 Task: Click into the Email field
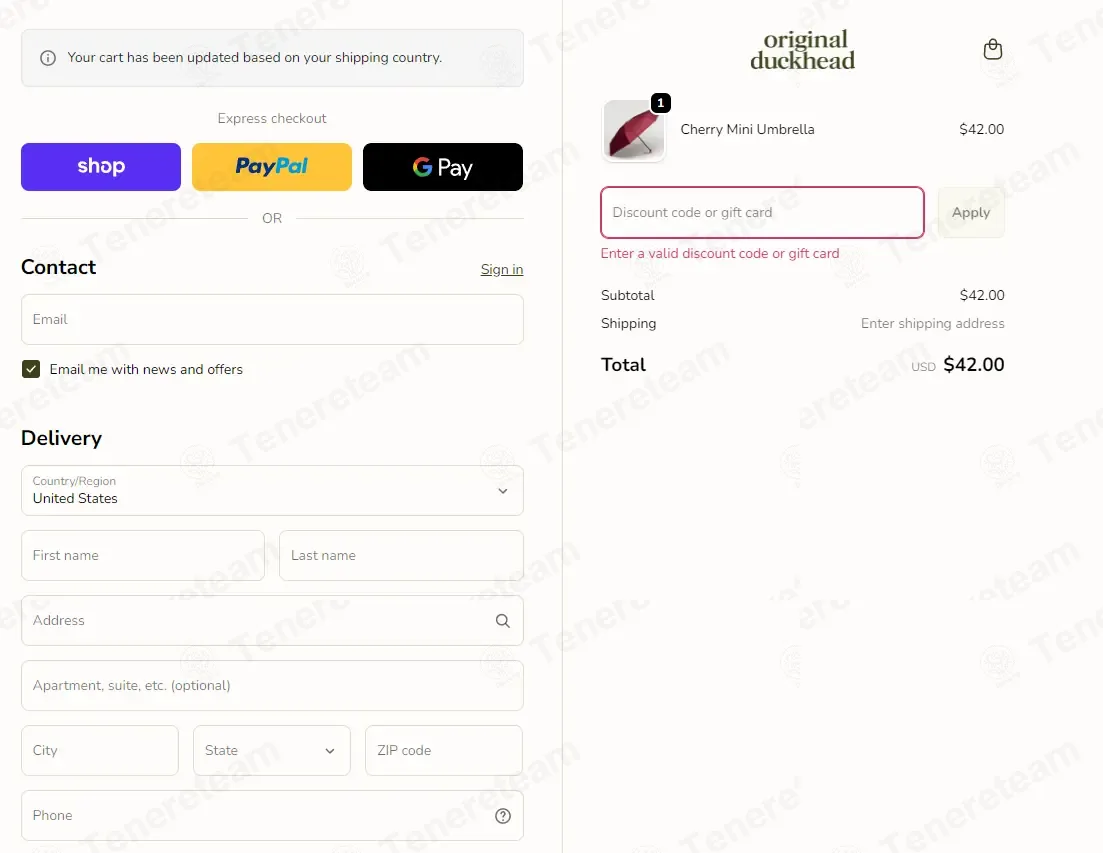pos(272,319)
